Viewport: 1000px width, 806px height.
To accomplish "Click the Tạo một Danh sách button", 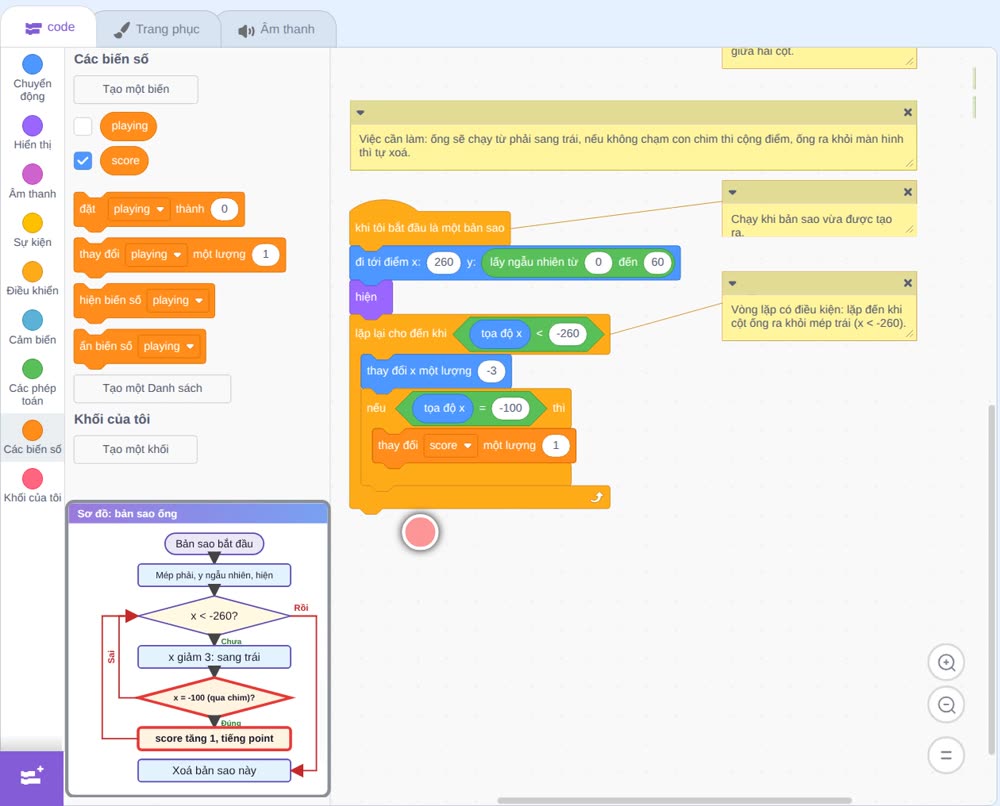I will [x=152, y=388].
